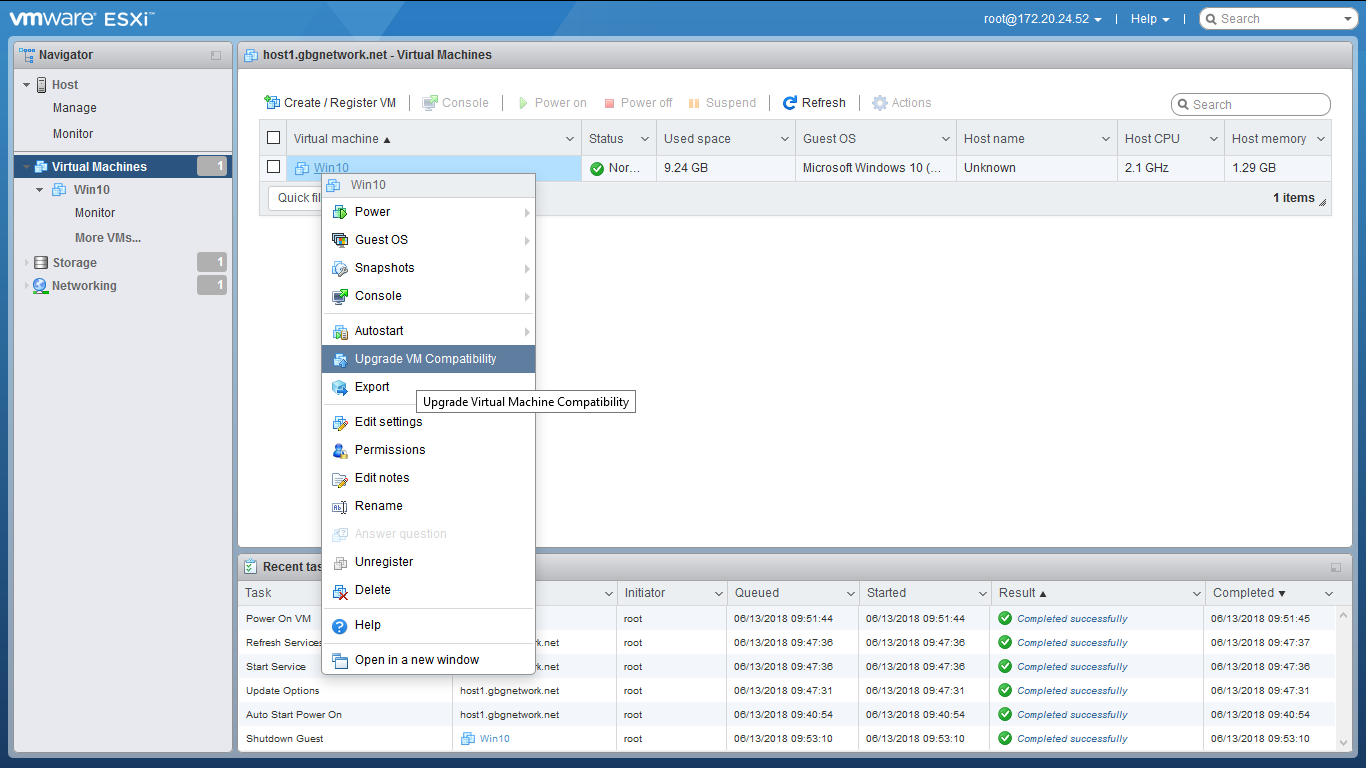Toggle the select-all checkbox in the table header
The height and width of the screenshot is (768, 1366).
pyautogui.click(x=274, y=138)
